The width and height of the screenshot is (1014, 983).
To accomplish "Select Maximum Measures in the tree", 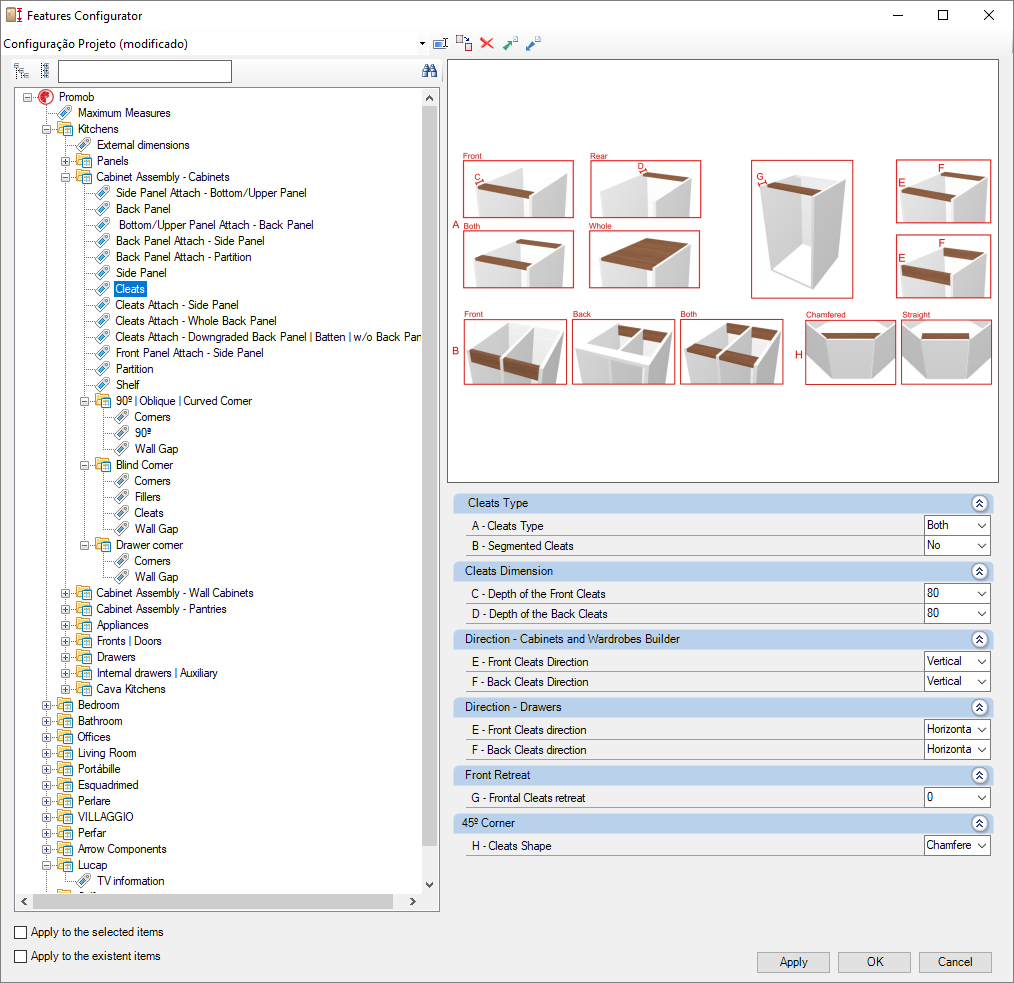I will pyautogui.click(x=124, y=113).
